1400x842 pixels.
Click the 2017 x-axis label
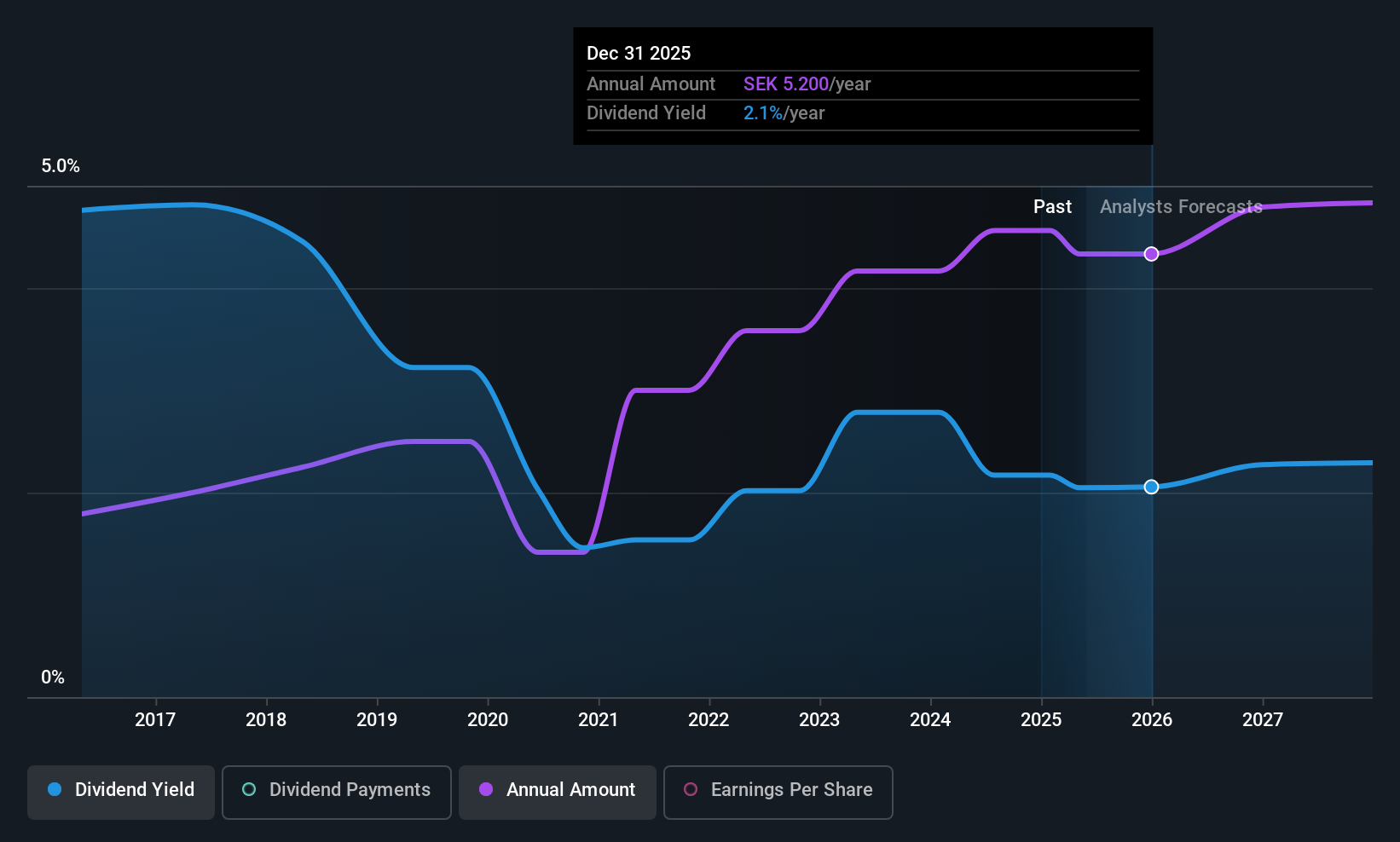coord(155,720)
